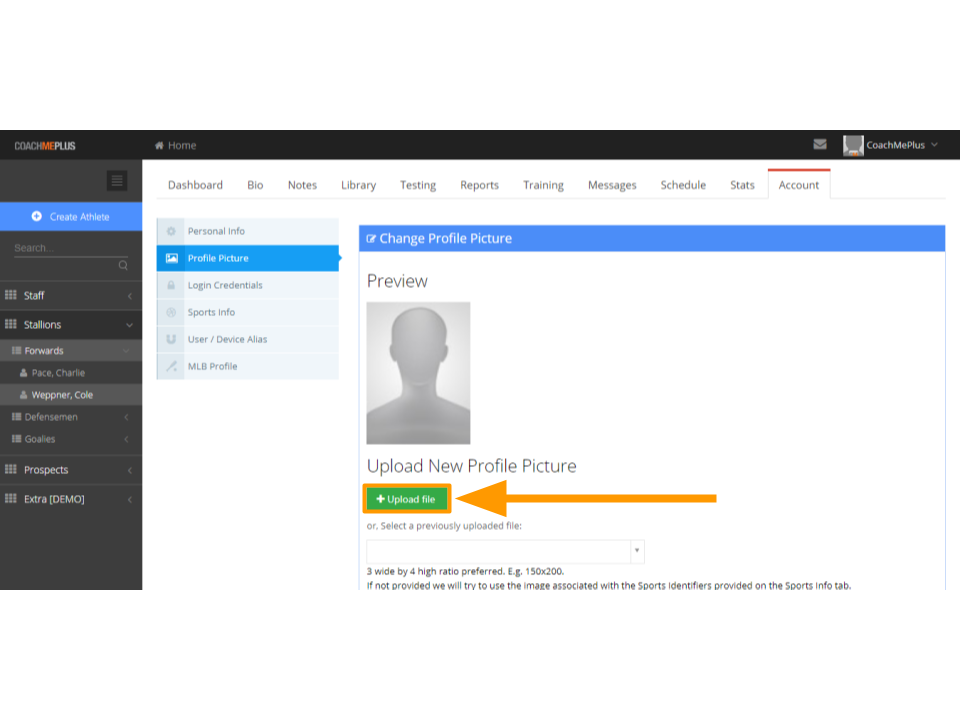Open the CoachMePlus account dropdown arrow

(x=934, y=144)
